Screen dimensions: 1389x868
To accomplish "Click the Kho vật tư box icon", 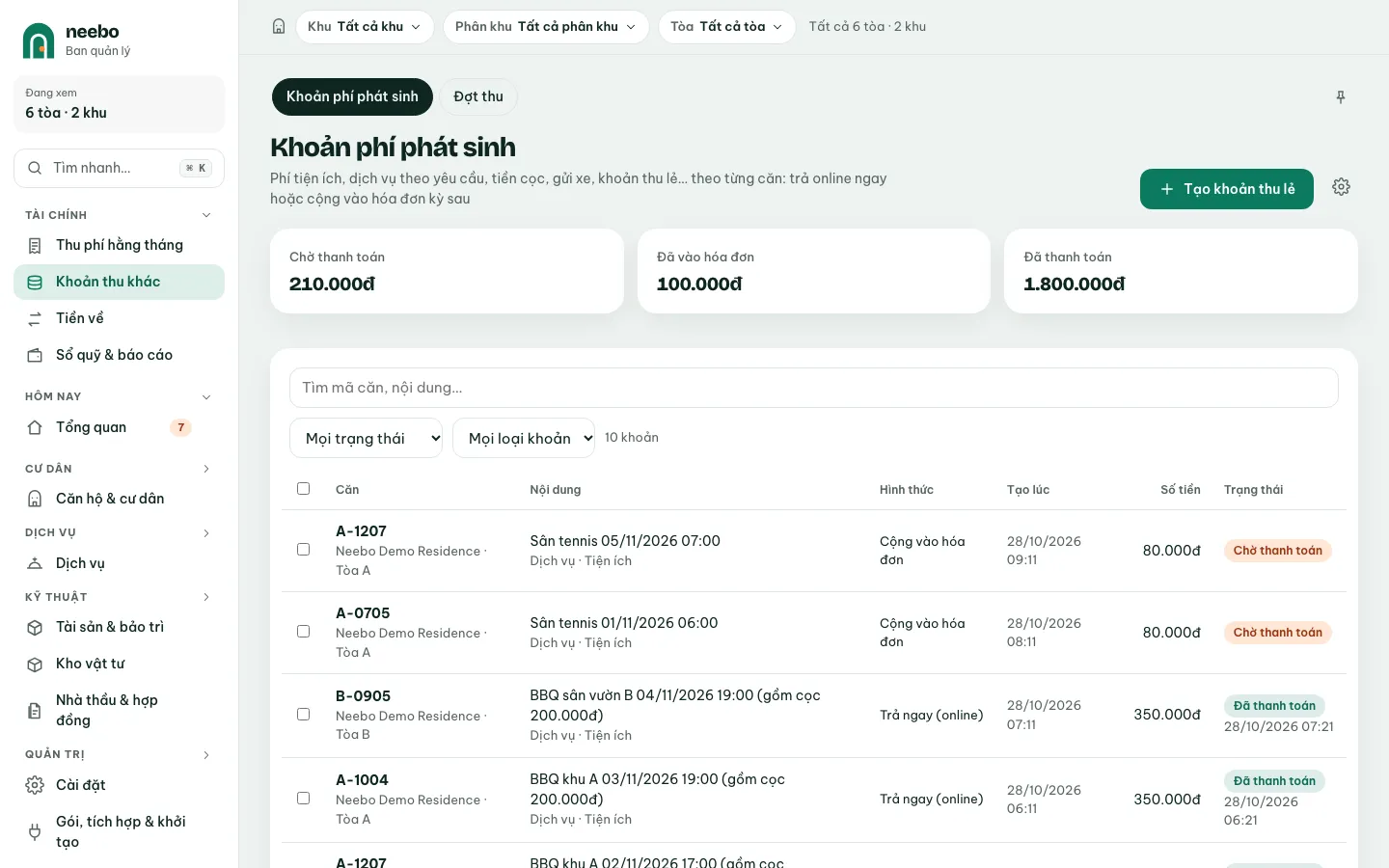I will click(x=35, y=665).
